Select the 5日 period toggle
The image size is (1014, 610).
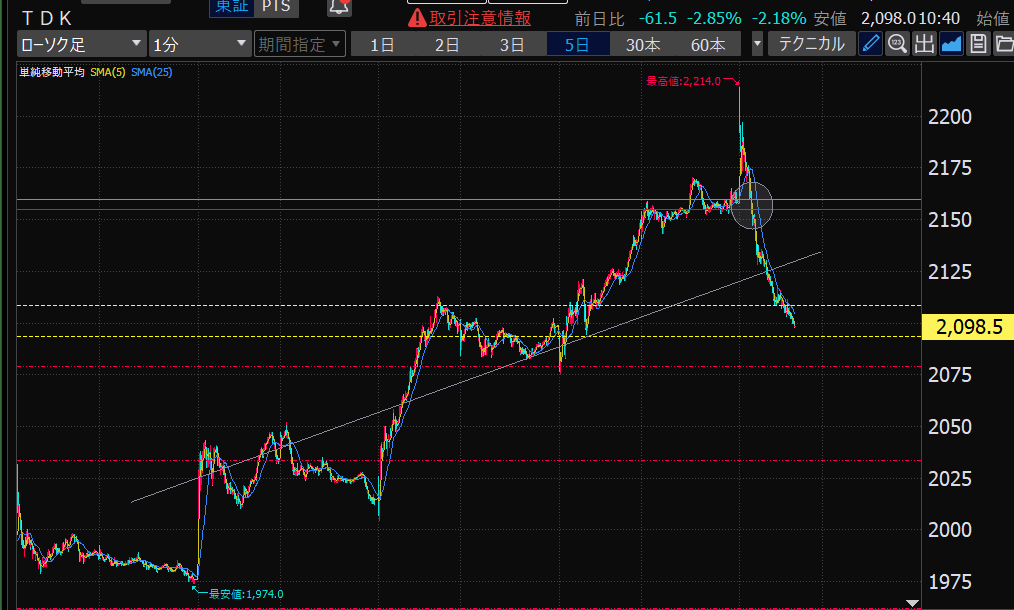[576, 44]
